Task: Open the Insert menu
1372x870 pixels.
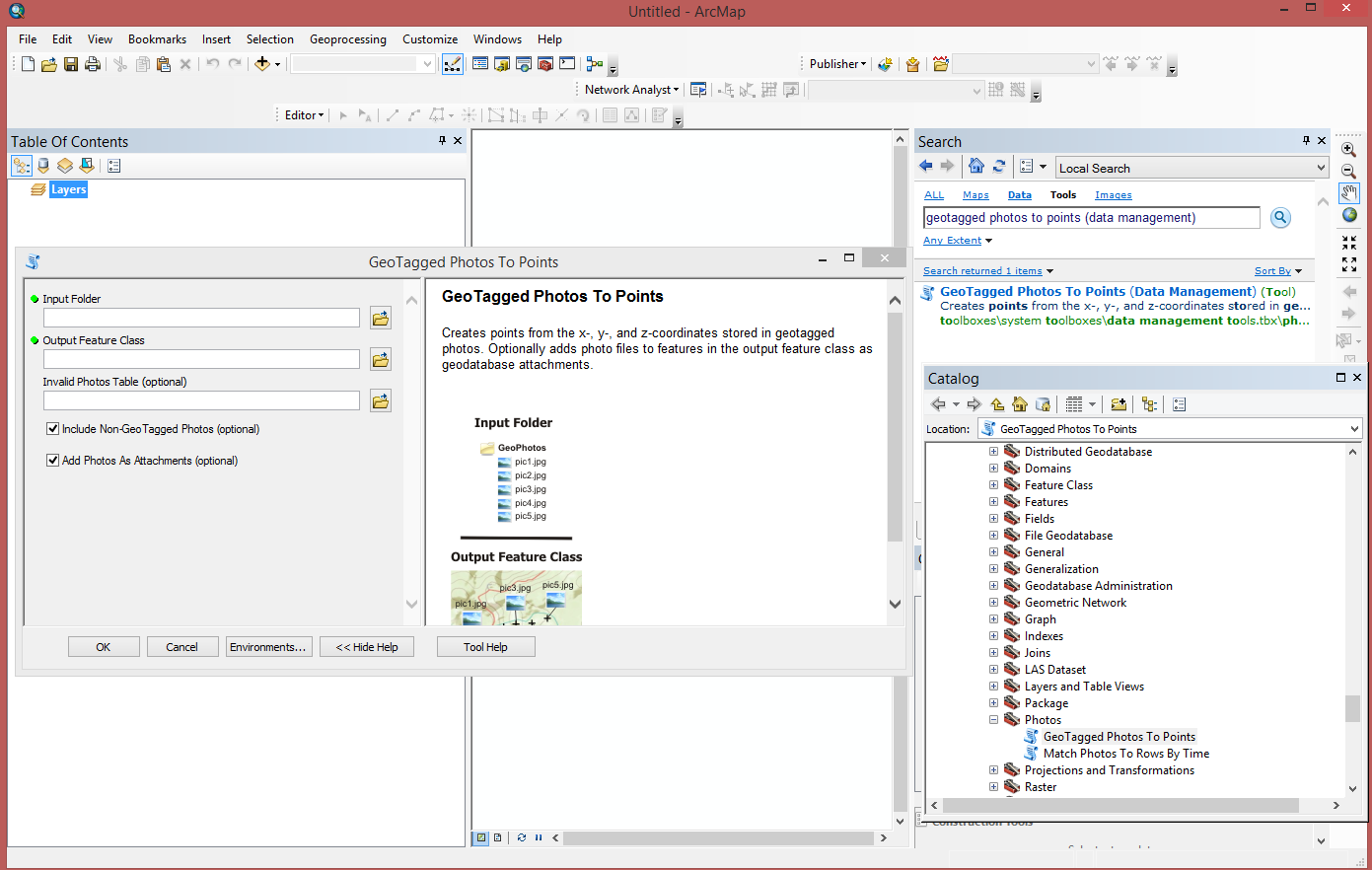Action: (216, 39)
